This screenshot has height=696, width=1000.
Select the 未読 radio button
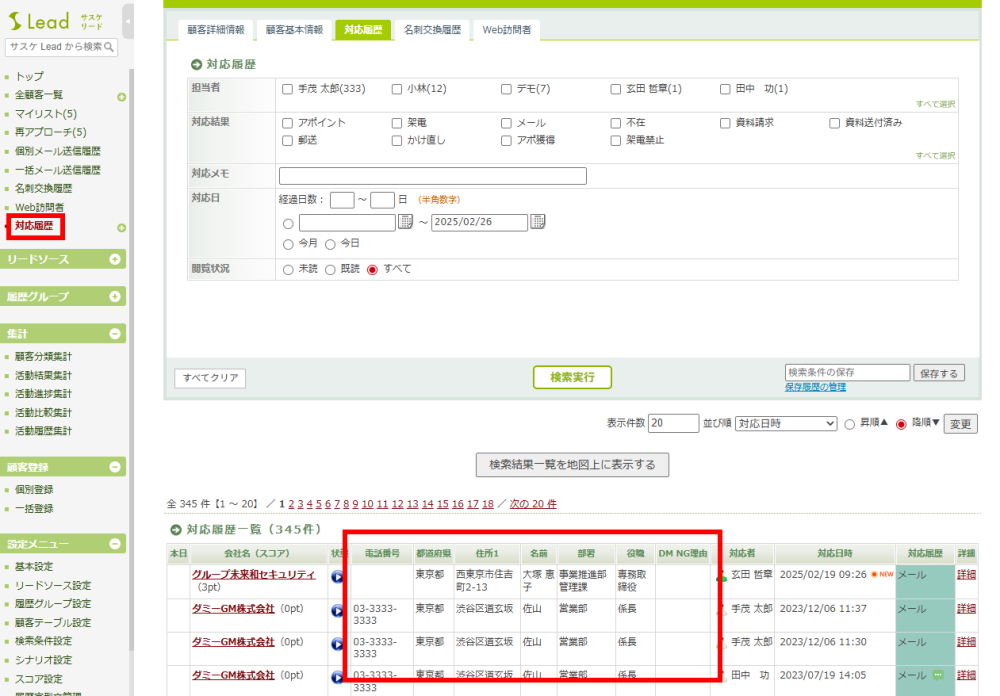tap(288, 269)
